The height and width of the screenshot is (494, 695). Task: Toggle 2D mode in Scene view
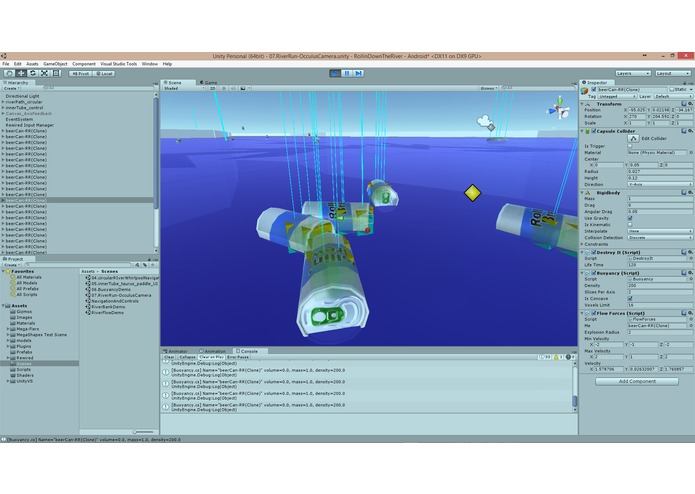pos(212,89)
